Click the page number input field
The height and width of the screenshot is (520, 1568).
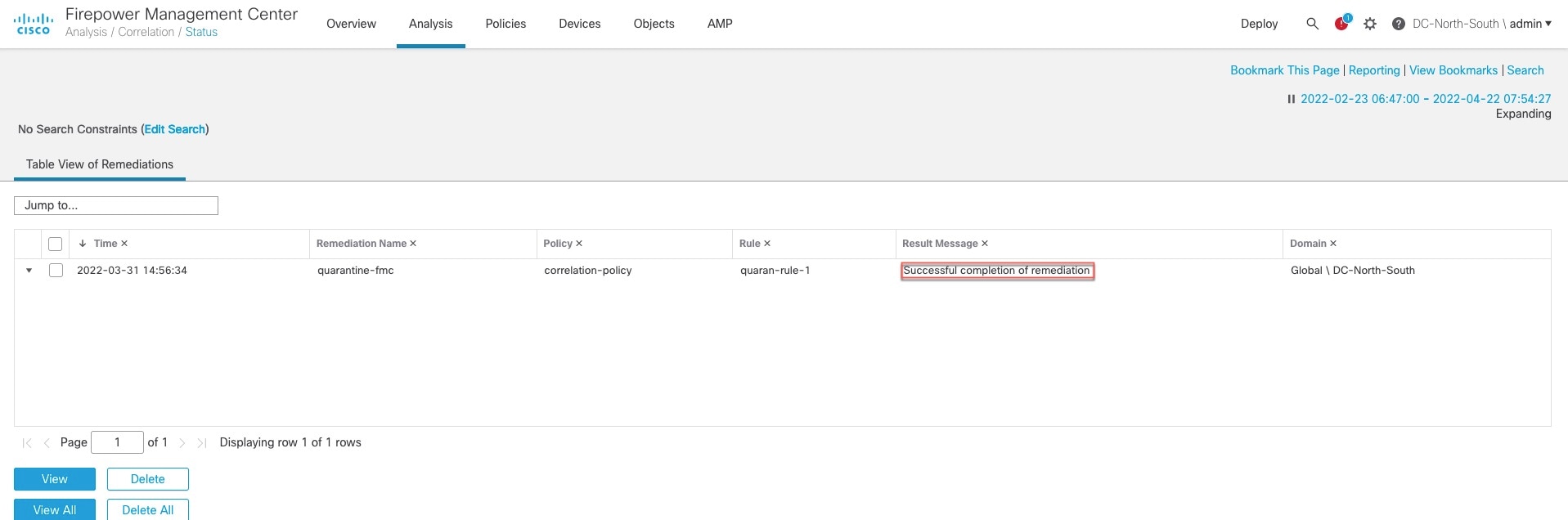click(117, 442)
